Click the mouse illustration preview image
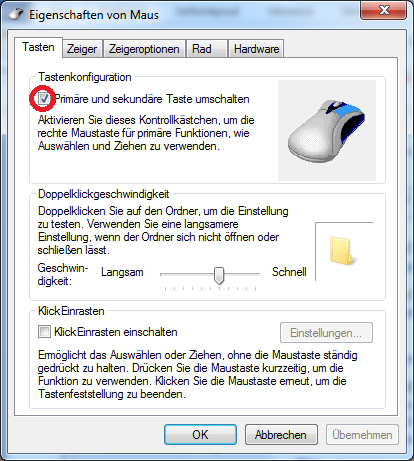Image resolution: width=414 pixels, height=461 pixels. tap(327, 130)
